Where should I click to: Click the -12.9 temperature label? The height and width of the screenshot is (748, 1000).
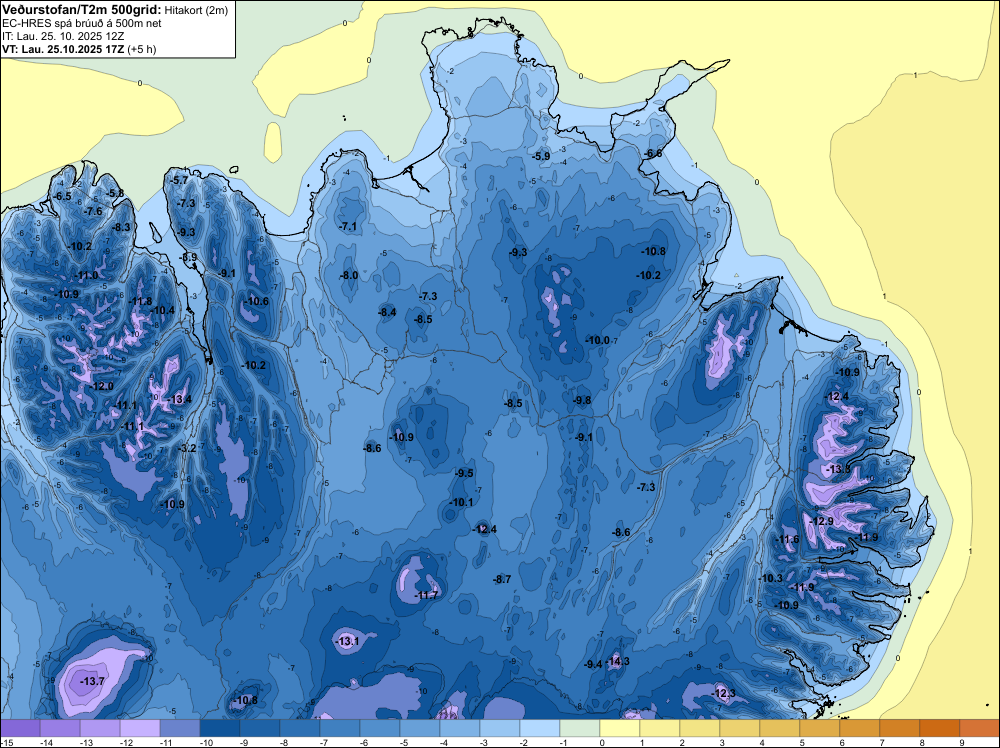[821, 521]
